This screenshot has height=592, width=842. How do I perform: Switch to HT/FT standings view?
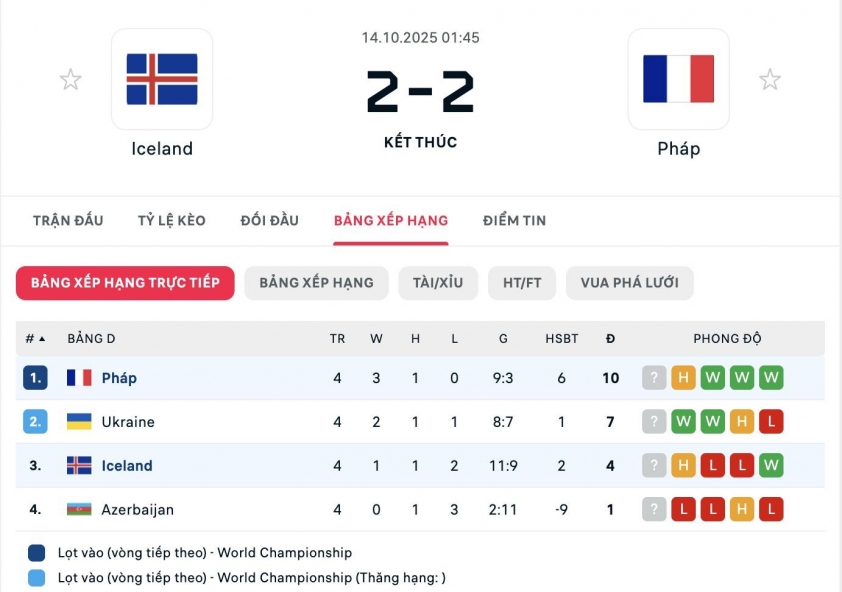522,283
